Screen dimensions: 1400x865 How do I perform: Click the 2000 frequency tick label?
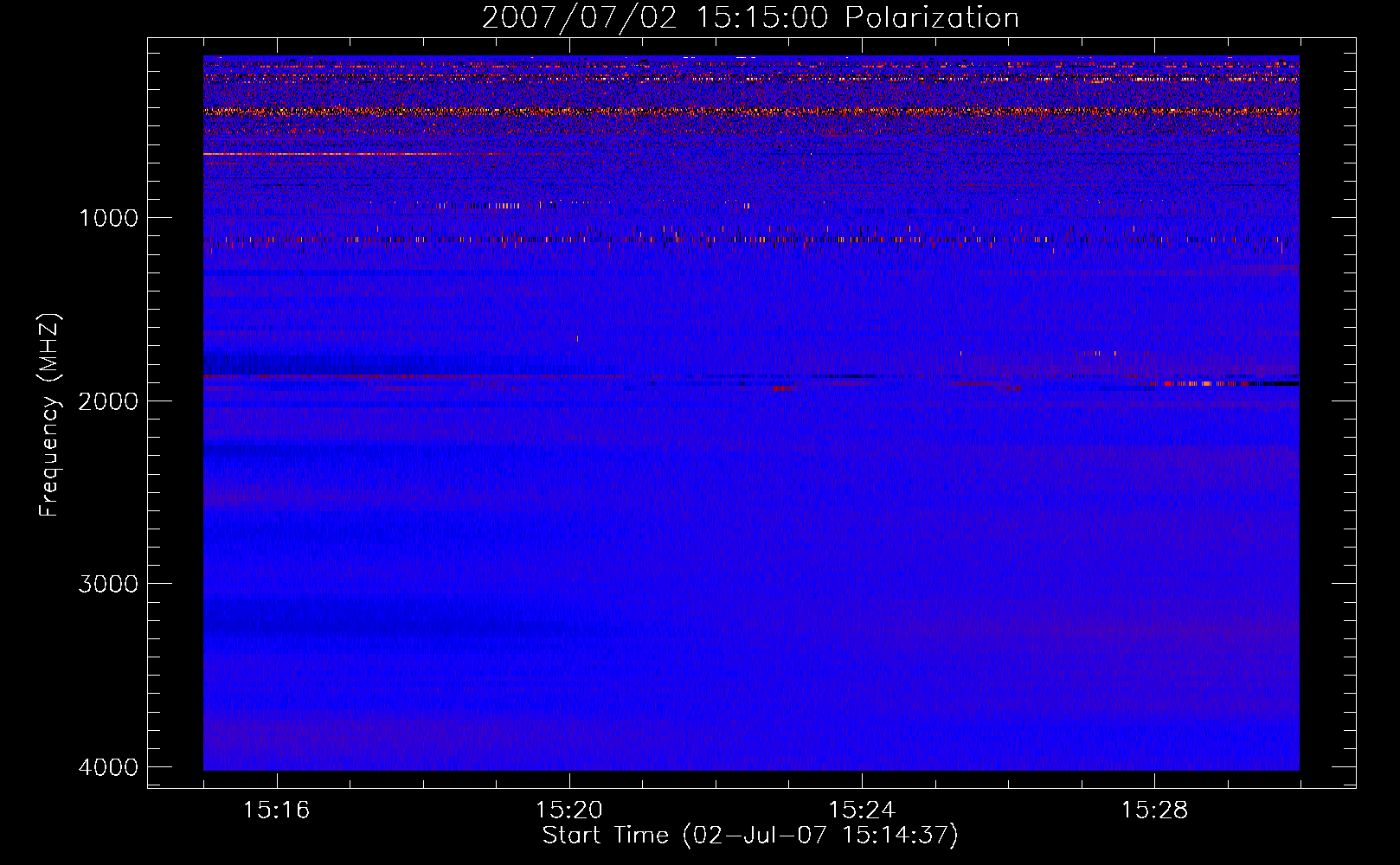(x=108, y=401)
